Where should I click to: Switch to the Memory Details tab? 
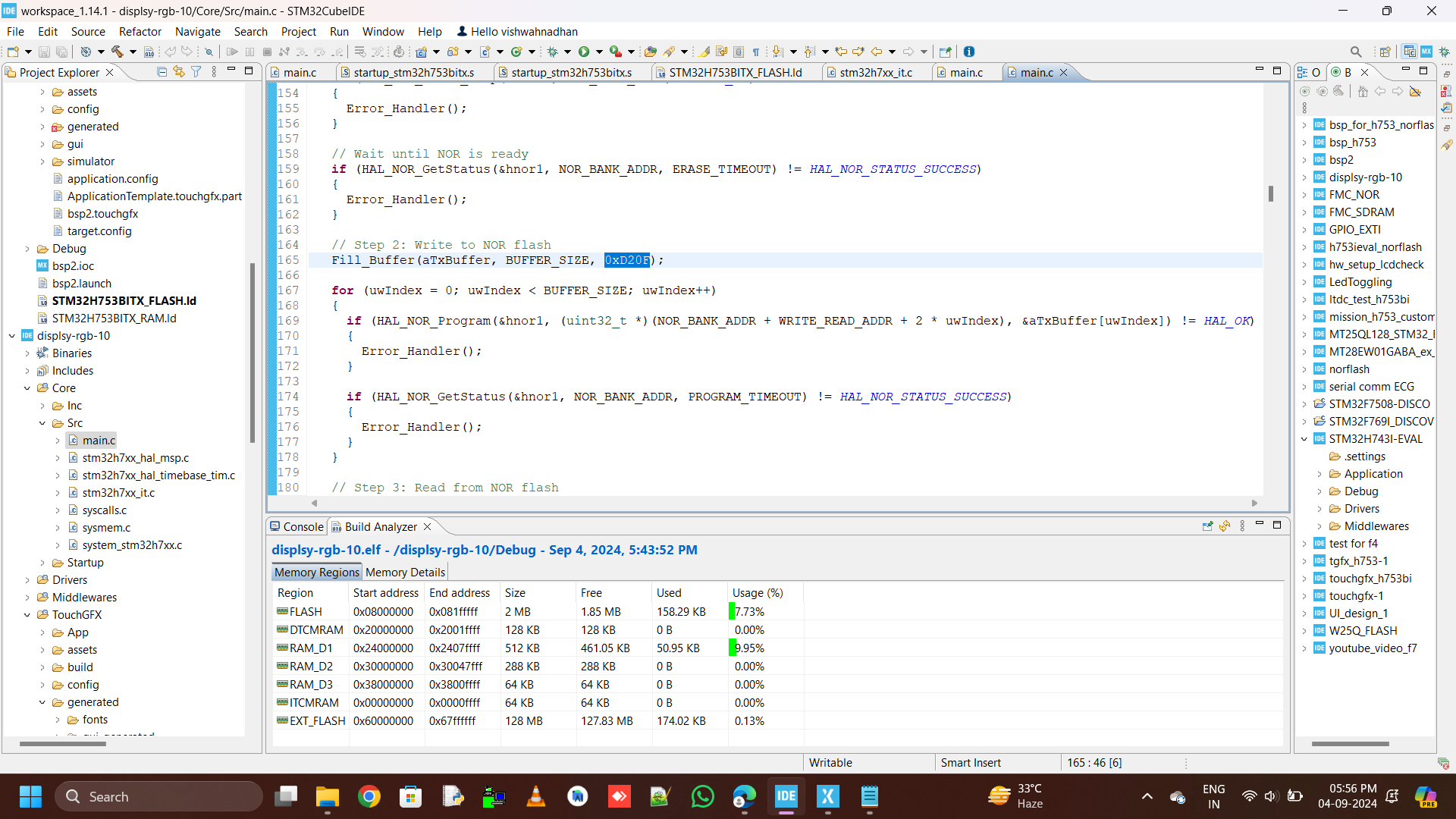coord(405,572)
